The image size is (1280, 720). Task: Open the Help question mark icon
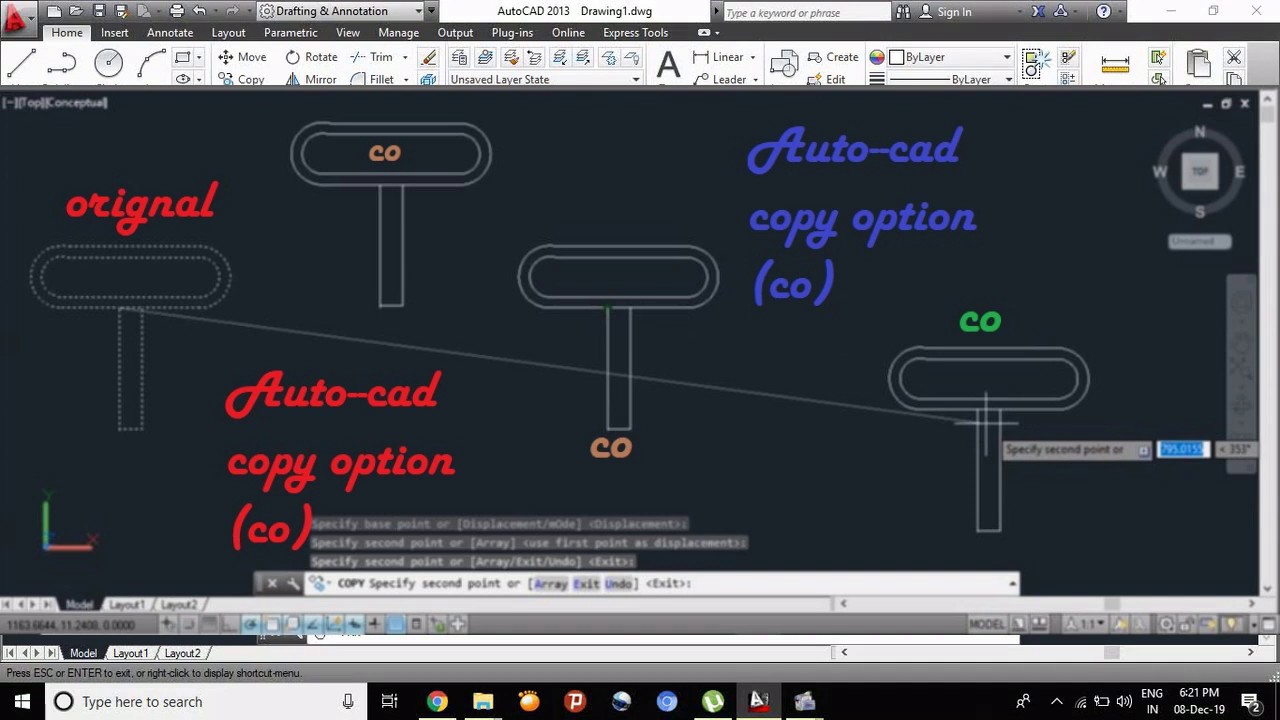tap(1104, 12)
